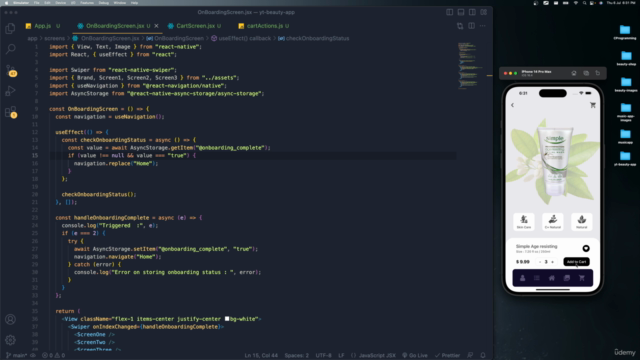The image size is (640, 360).
Task: Increase the product quantity with the plus button
Action: [x=552, y=262]
